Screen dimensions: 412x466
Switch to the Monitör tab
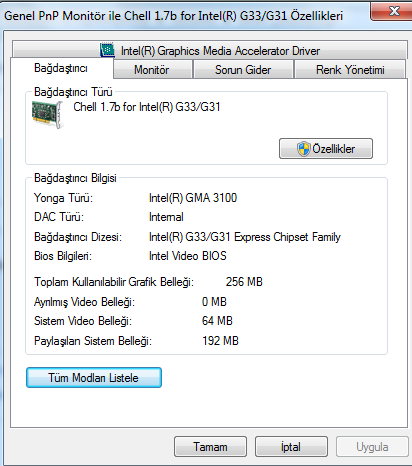(153, 70)
